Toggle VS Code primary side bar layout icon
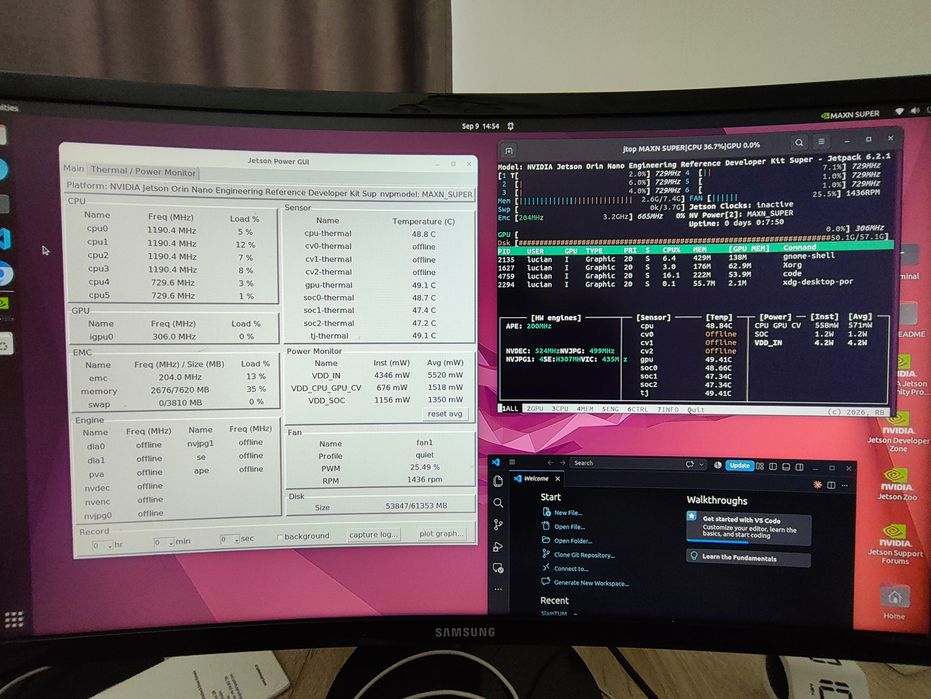The height and width of the screenshot is (699, 931). point(773,467)
